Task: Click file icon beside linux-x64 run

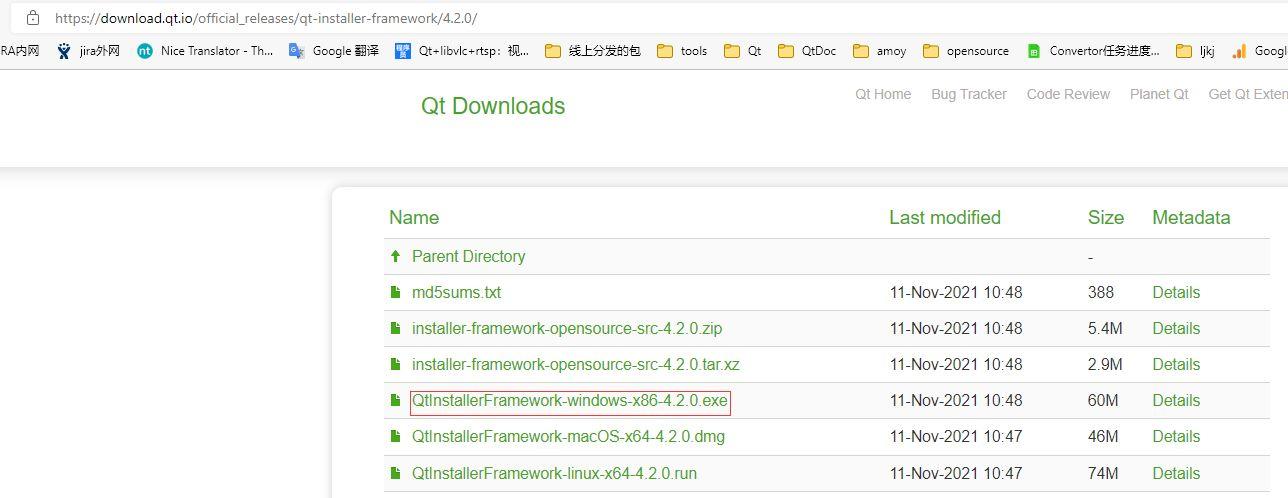Action: pos(396,473)
